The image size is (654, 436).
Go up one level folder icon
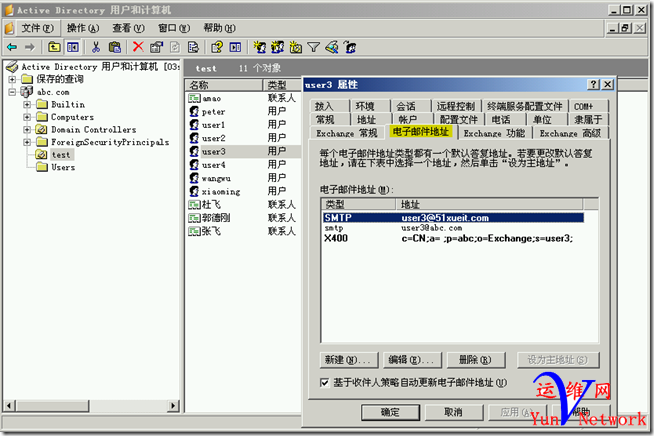pos(54,48)
